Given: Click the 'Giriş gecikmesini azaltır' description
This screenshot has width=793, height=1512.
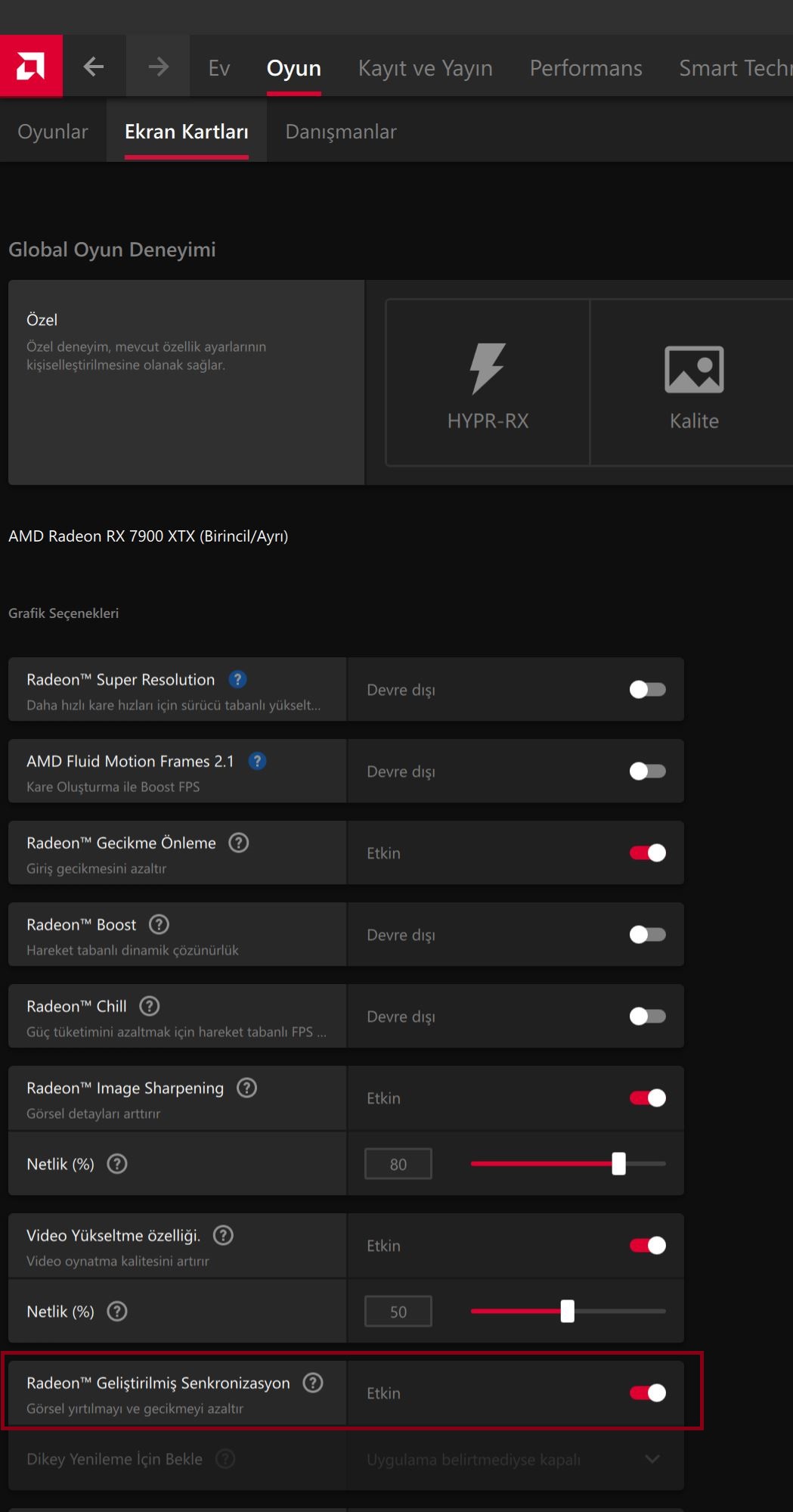Looking at the screenshot, I should pyautogui.click(x=97, y=868).
